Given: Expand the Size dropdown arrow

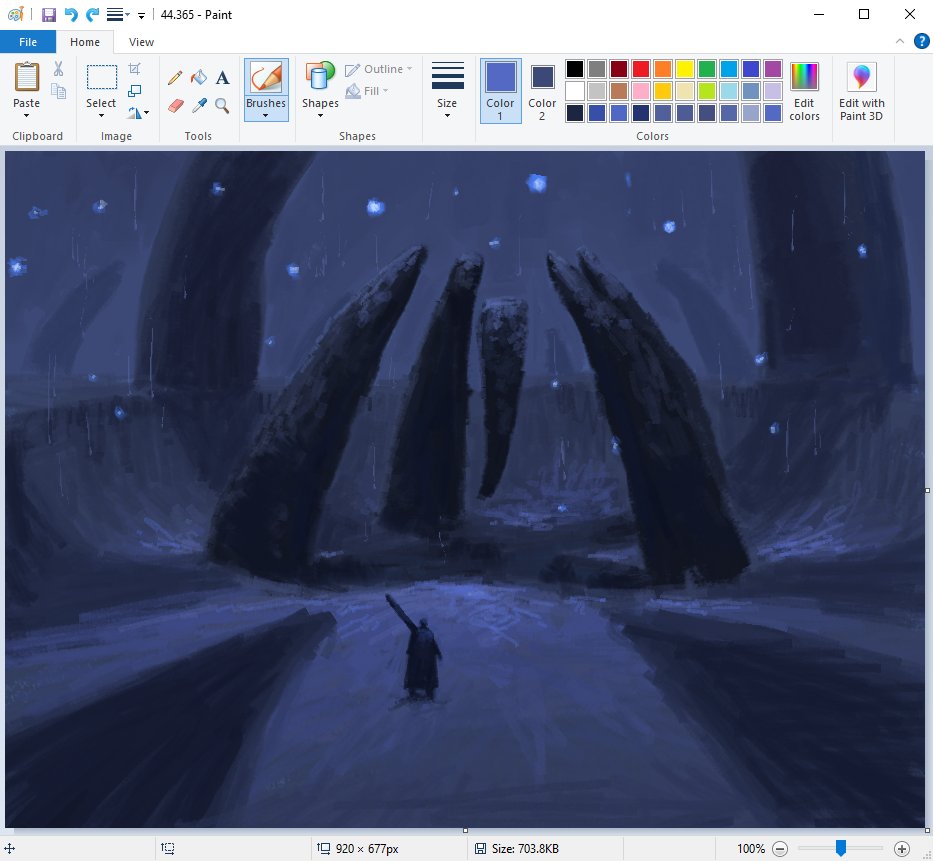Looking at the screenshot, I should (447, 116).
